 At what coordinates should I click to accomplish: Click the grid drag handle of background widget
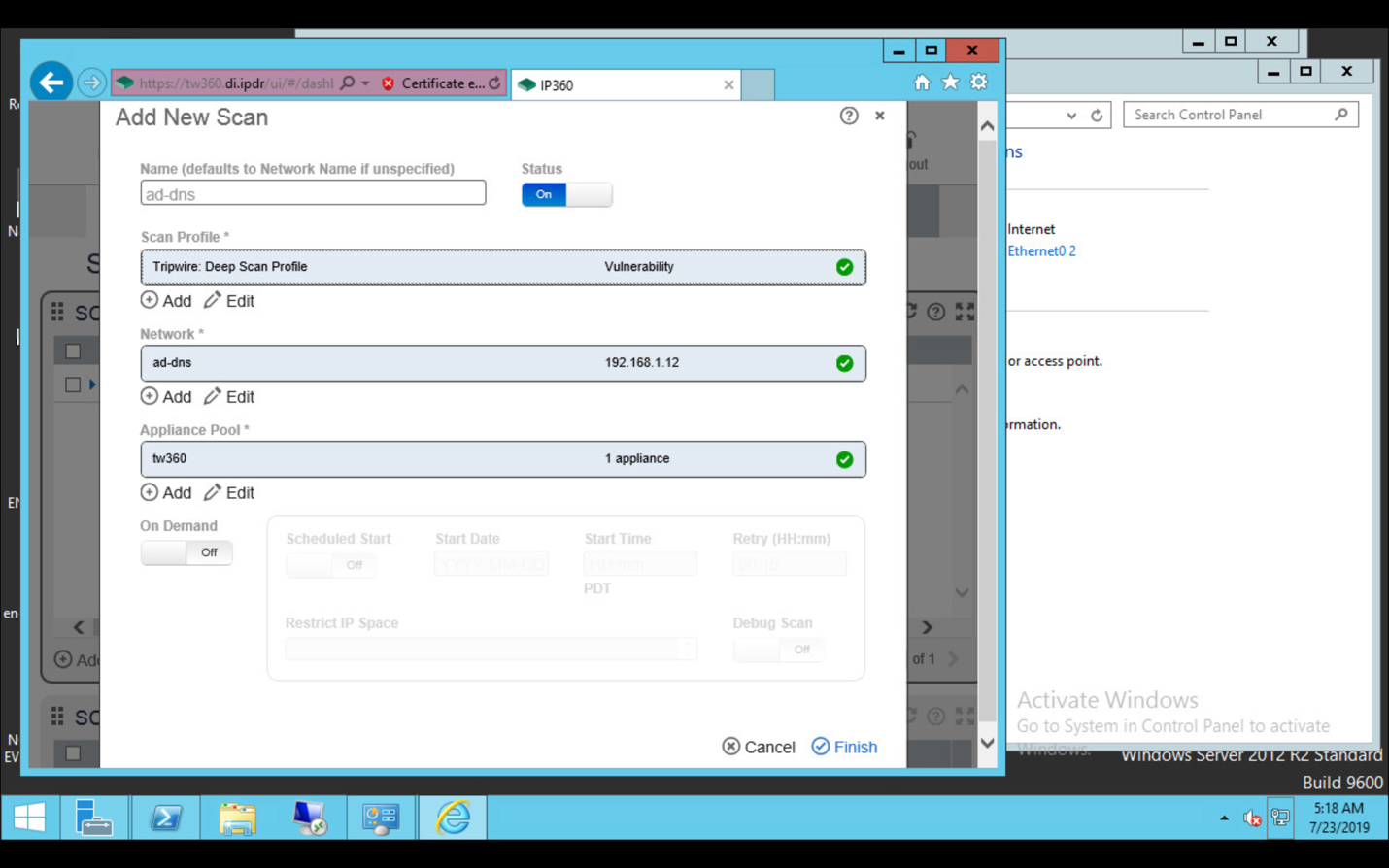click(x=57, y=312)
